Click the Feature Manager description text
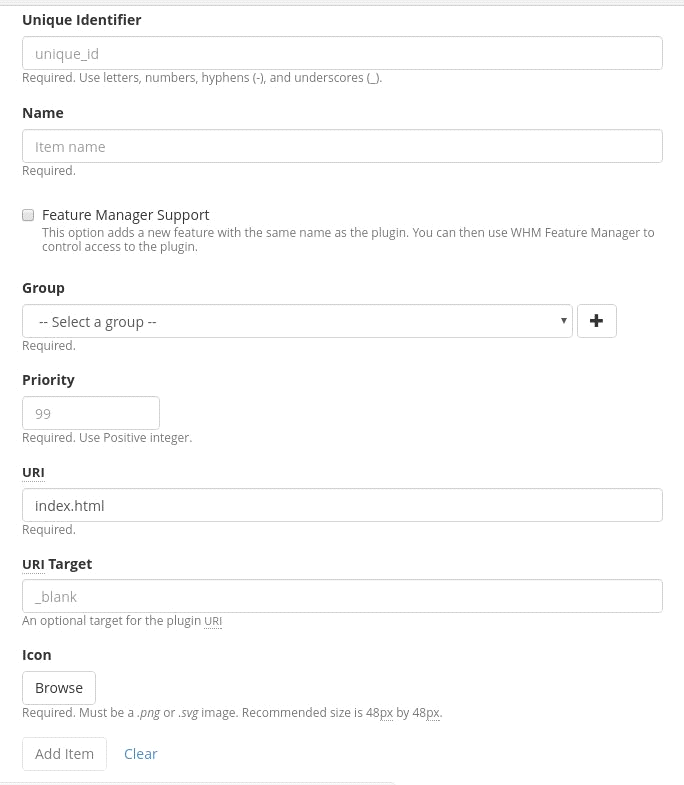684x785 pixels. [x=348, y=239]
